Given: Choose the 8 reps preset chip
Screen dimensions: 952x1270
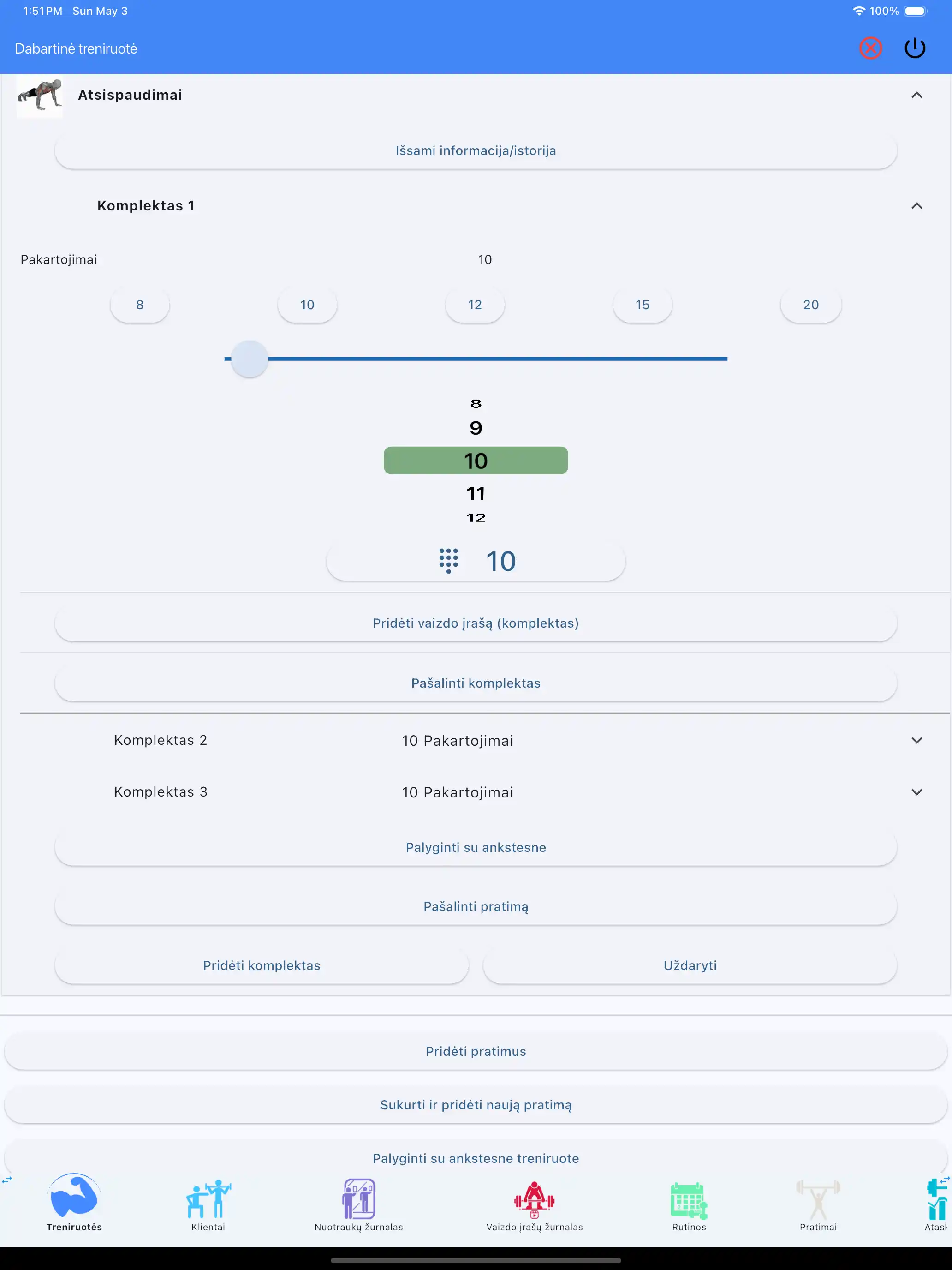Looking at the screenshot, I should (139, 305).
